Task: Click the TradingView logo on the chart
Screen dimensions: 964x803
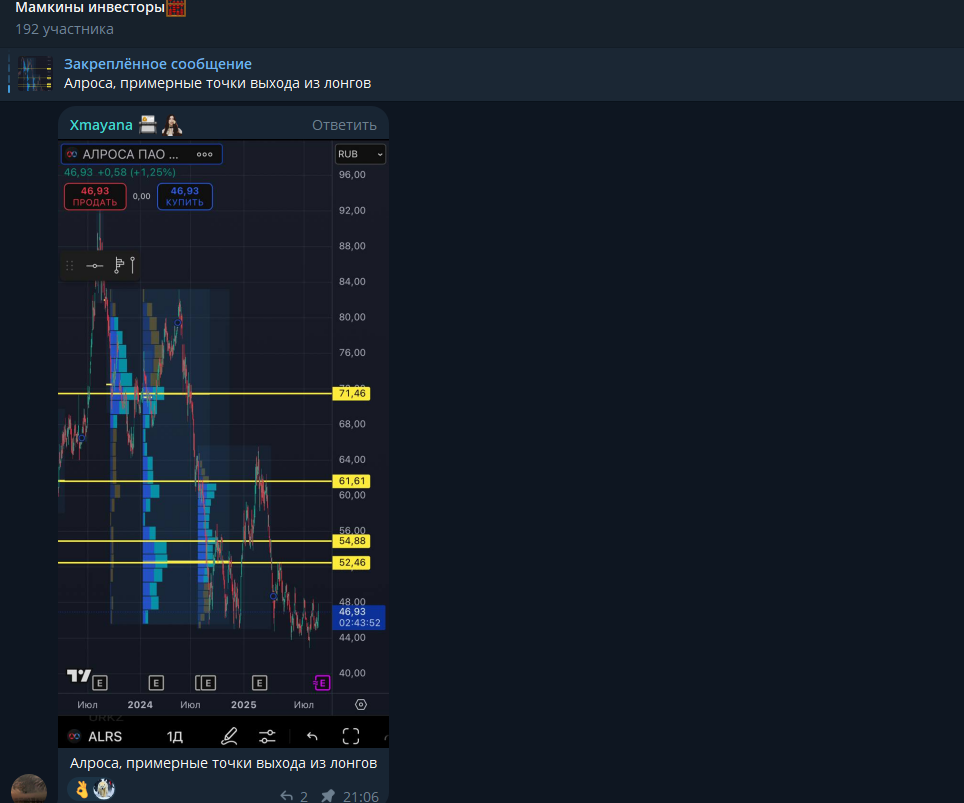Action: (x=79, y=676)
